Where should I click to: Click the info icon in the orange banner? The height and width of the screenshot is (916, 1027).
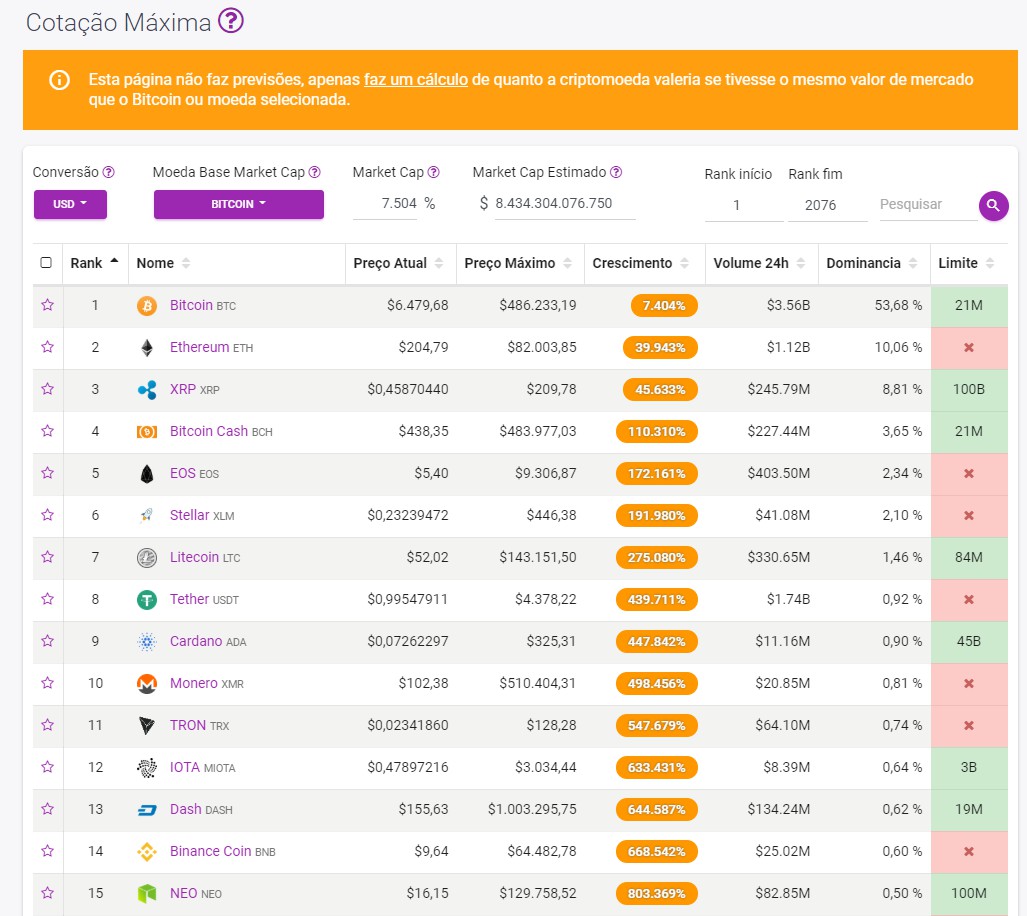click(59, 81)
